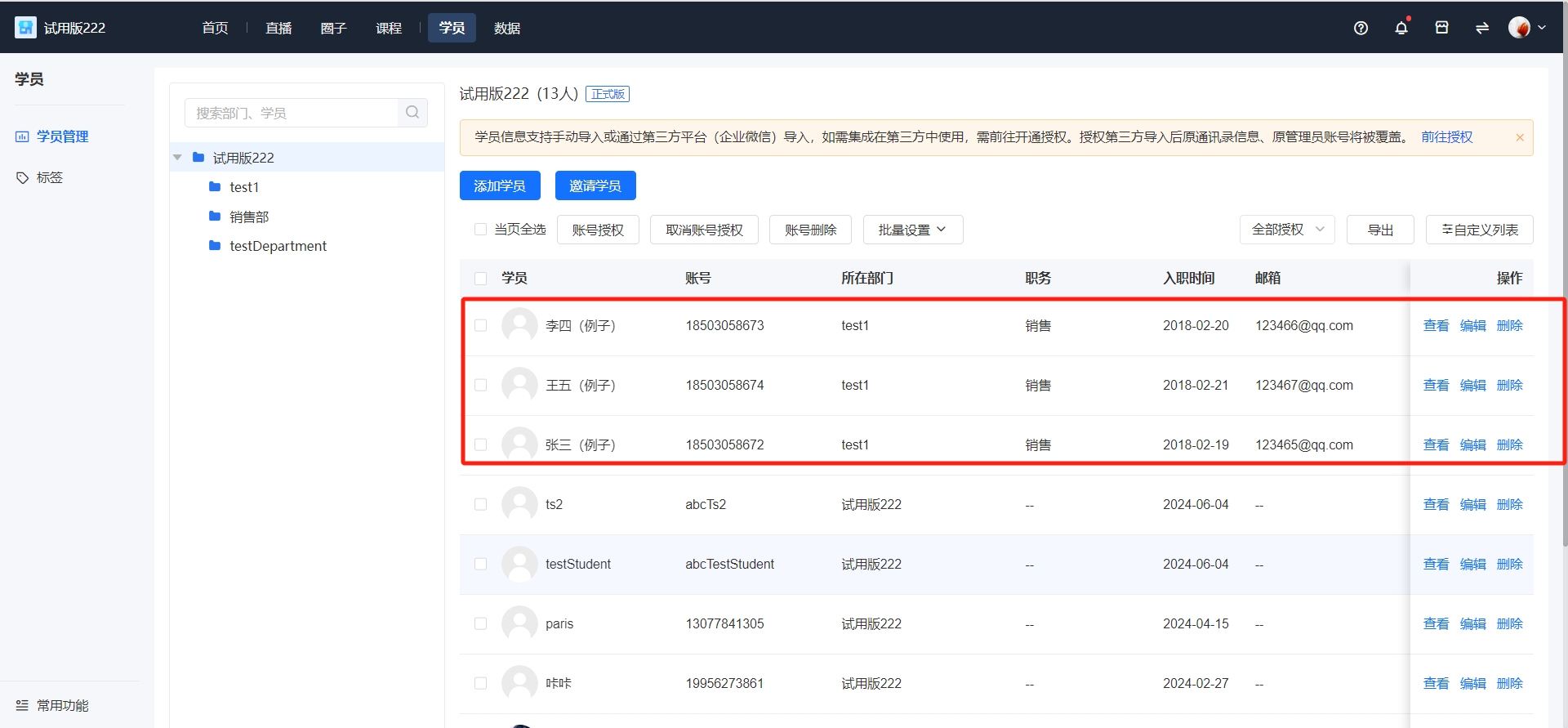Click the 学员管理 sidebar icon
This screenshot has height=728, width=1568.
(22, 136)
